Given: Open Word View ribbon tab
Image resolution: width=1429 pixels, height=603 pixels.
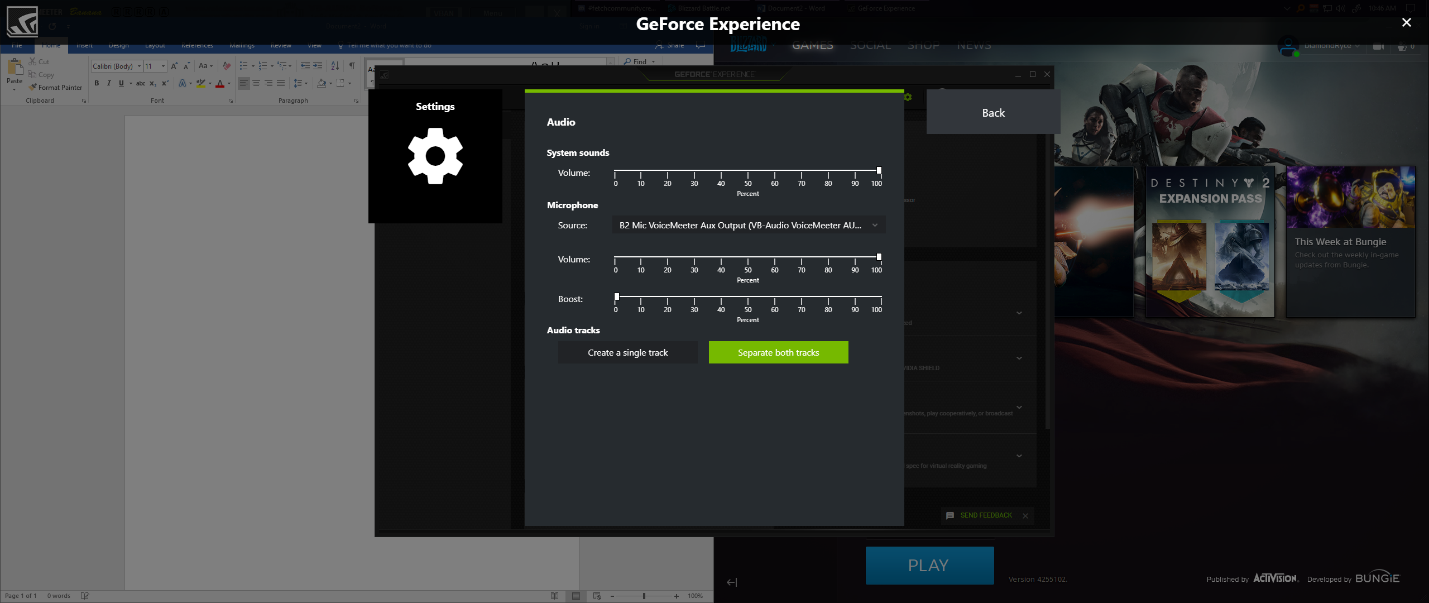Looking at the screenshot, I should coord(314,45).
